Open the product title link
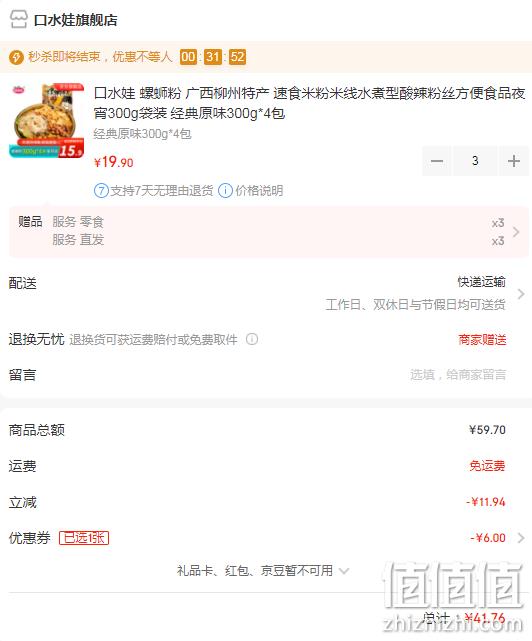This screenshot has width=532, height=641. pos(310,103)
